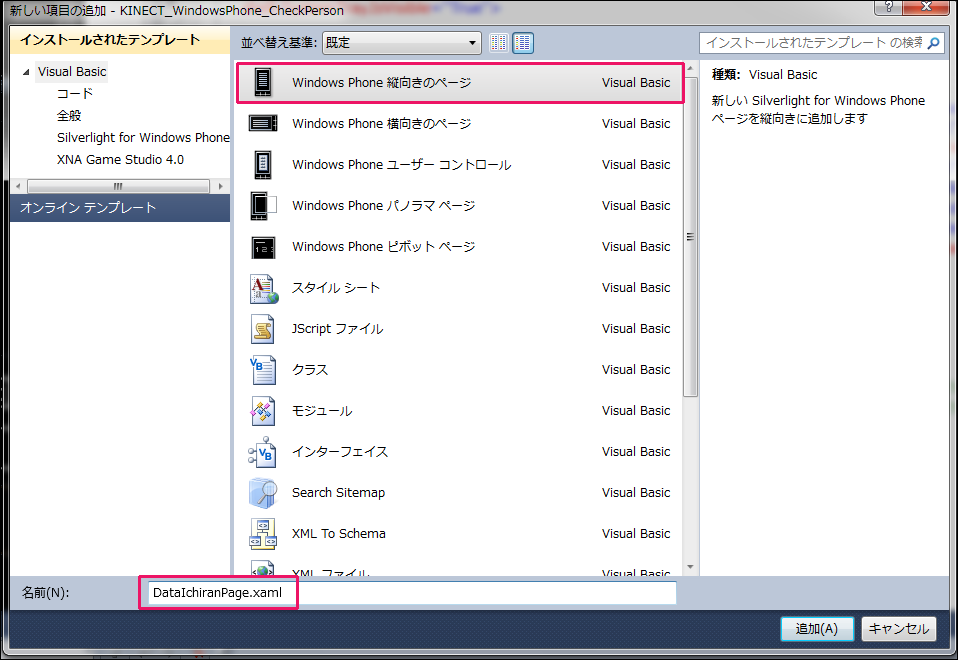Select the JScript ファイル template icon
Screen dimensions: 958x660
pyautogui.click(x=263, y=329)
